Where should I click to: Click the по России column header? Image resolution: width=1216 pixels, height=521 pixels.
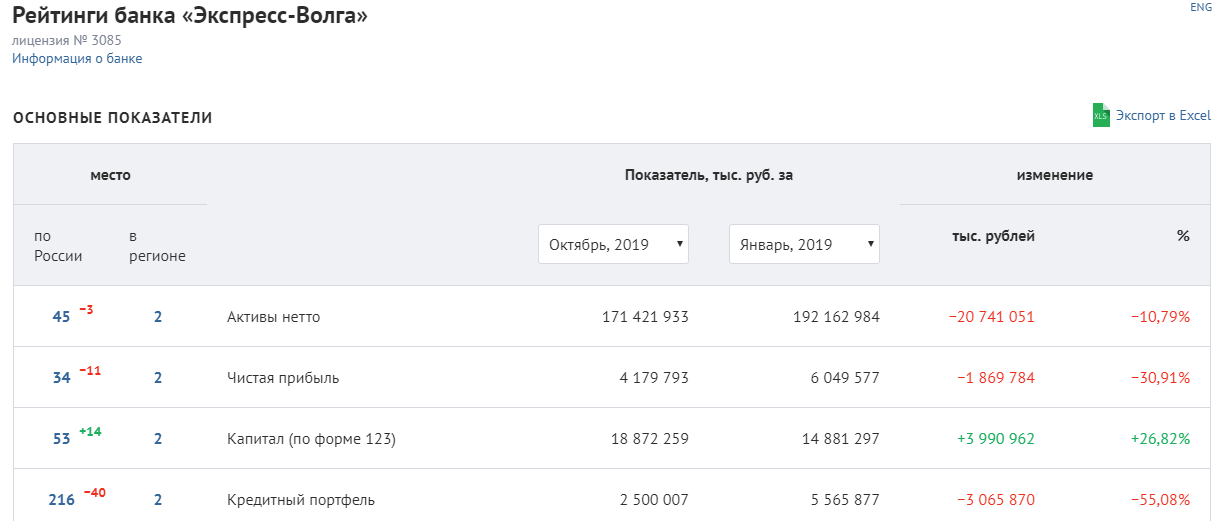coord(58,246)
